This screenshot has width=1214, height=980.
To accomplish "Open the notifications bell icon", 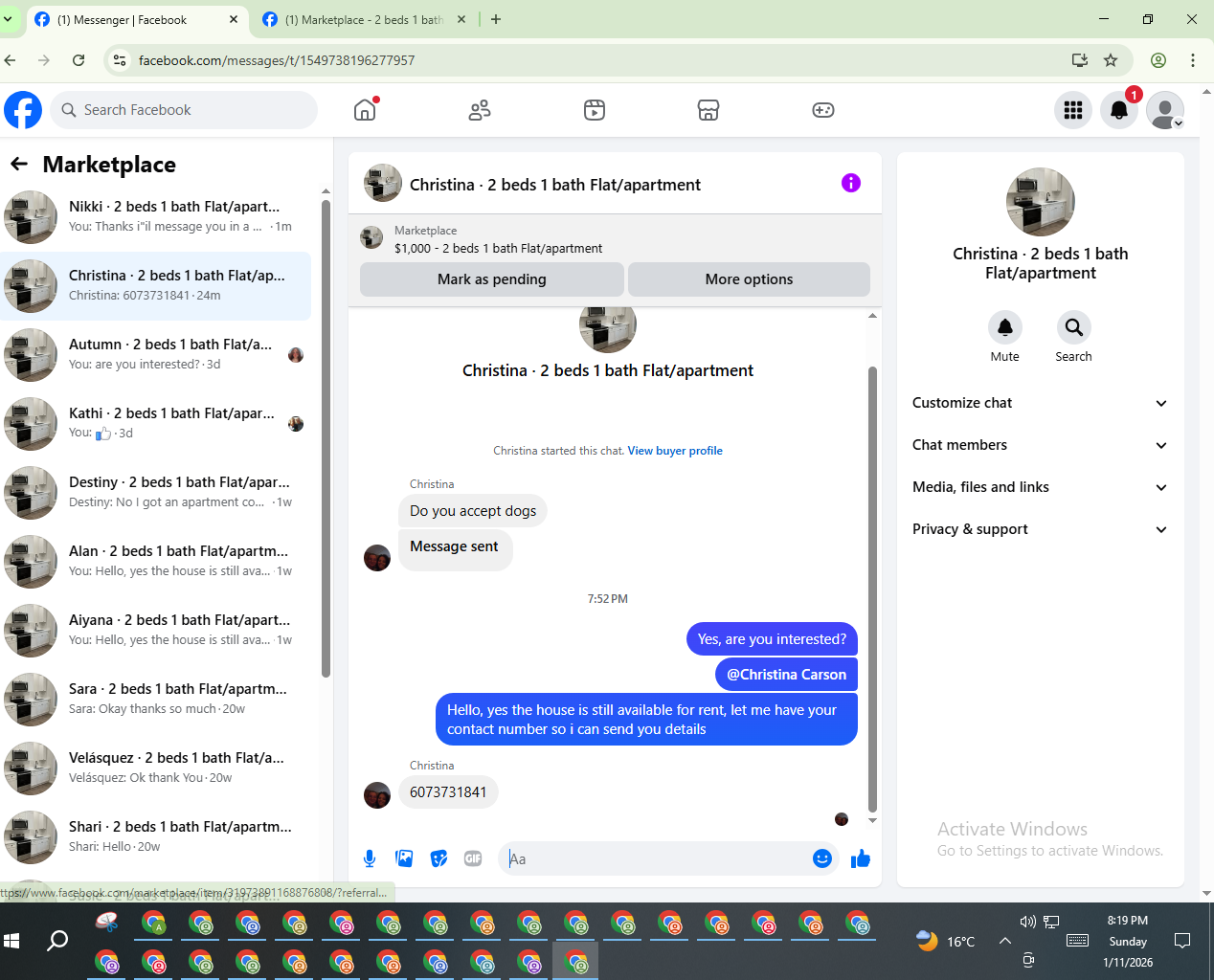I will (x=1119, y=110).
